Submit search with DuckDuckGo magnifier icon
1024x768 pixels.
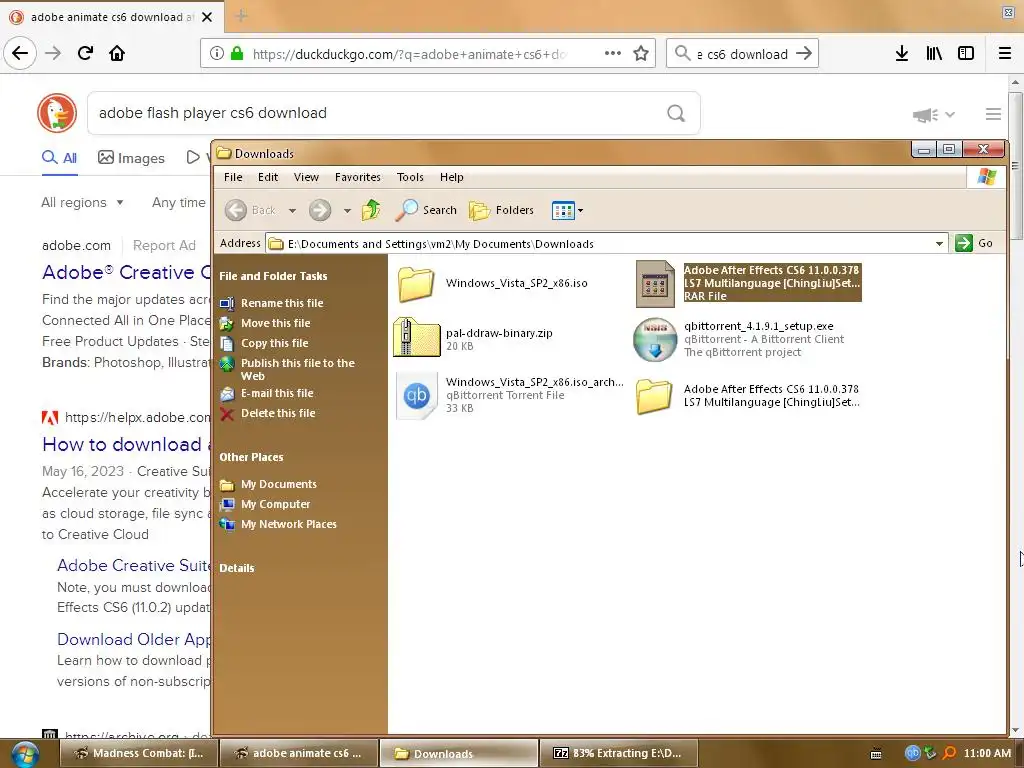pyautogui.click(x=676, y=114)
